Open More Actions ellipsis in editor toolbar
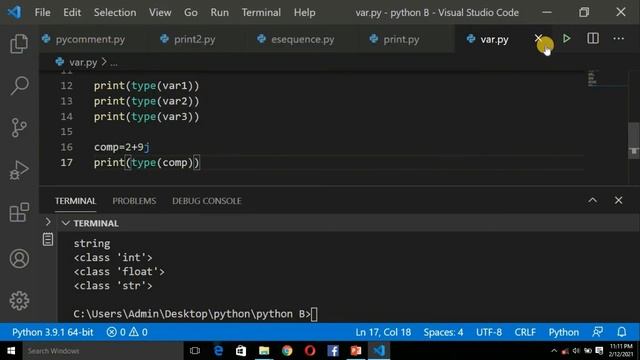 tap(618, 39)
